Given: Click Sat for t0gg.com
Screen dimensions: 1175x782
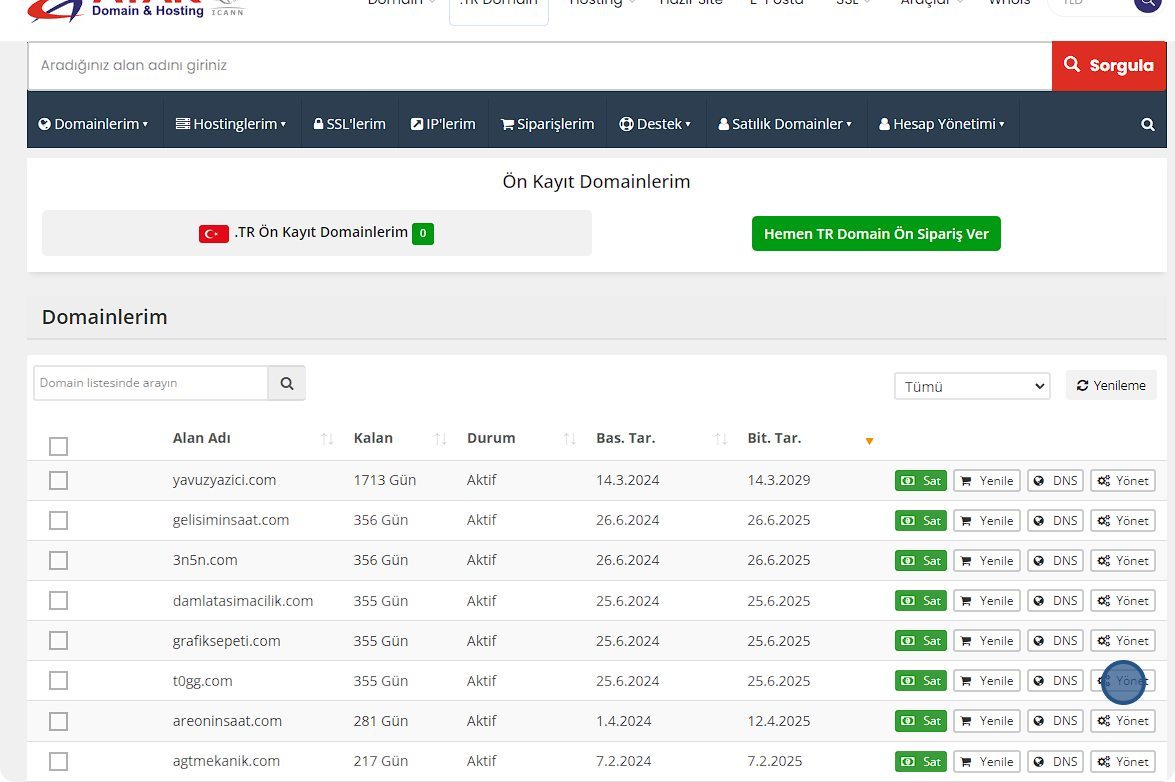Looking at the screenshot, I should [921, 681].
